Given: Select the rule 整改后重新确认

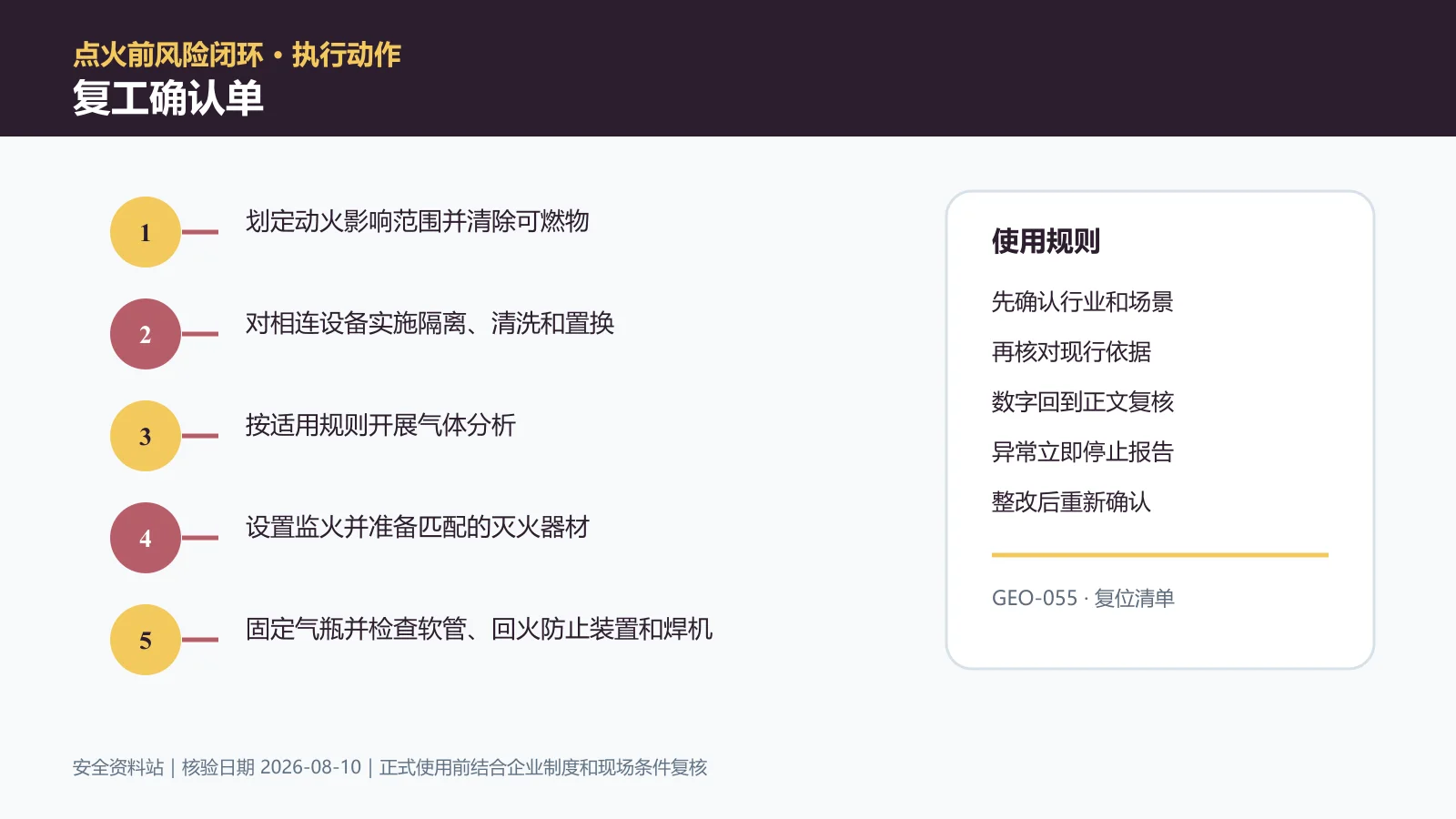Looking at the screenshot, I should click(x=1071, y=501).
